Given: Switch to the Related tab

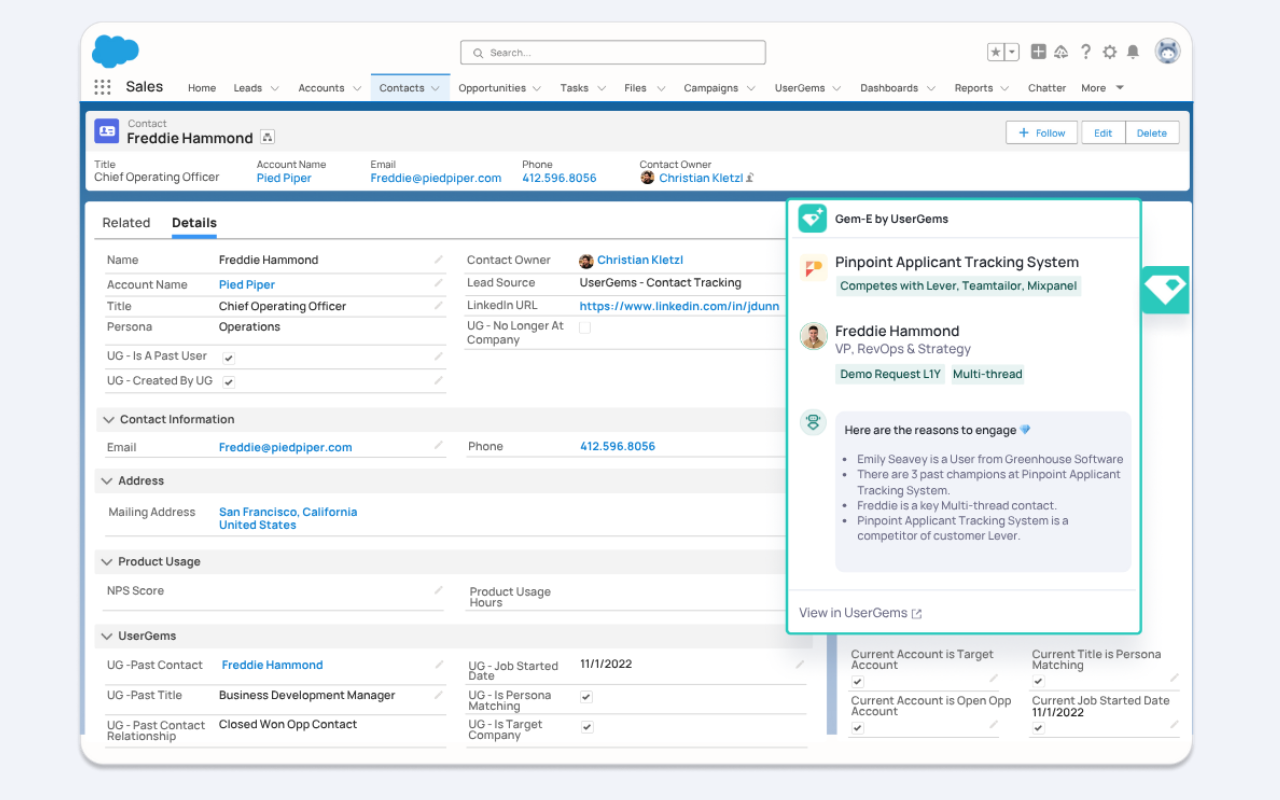Looking at the screenshot, I should 126,223.
